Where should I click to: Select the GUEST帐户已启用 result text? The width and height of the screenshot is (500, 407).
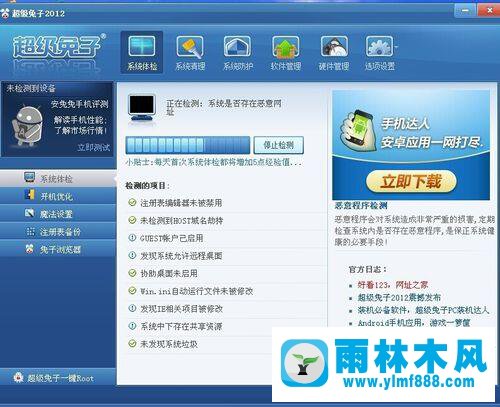(171, 238)
